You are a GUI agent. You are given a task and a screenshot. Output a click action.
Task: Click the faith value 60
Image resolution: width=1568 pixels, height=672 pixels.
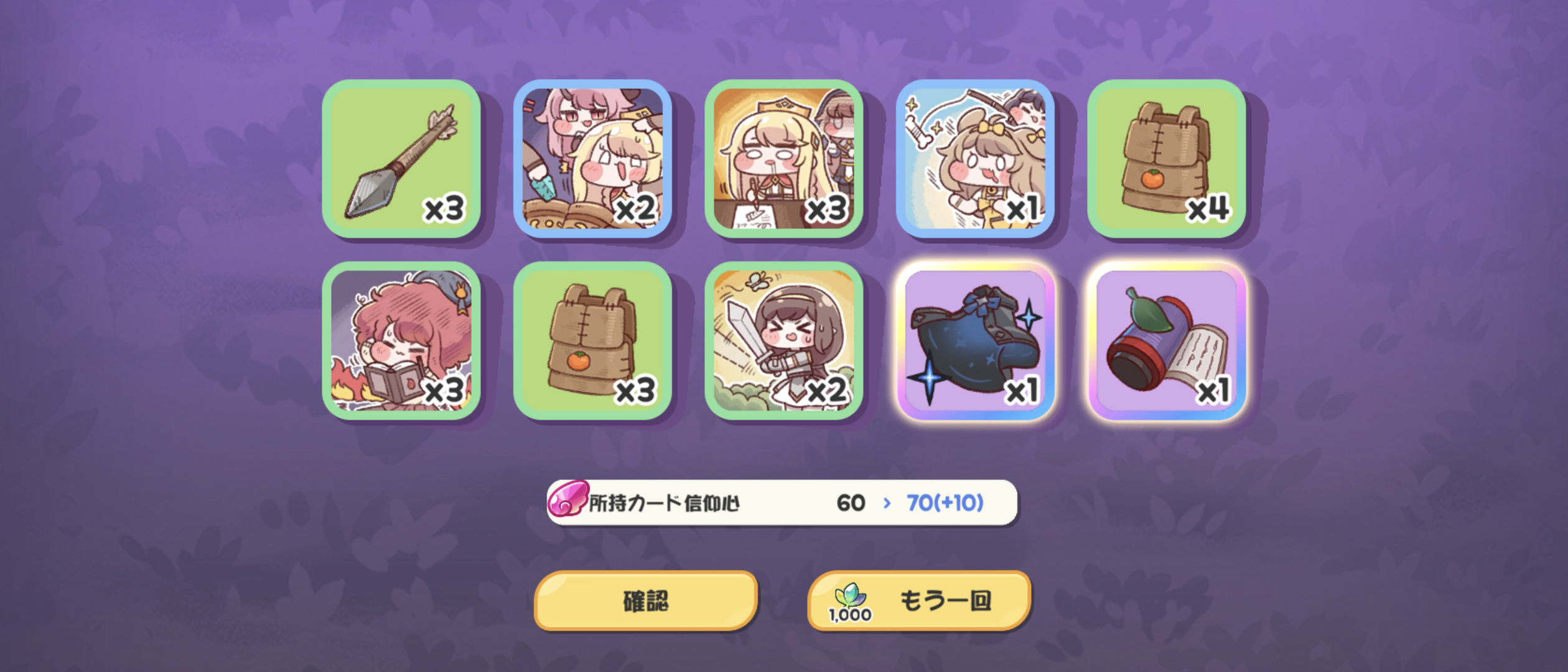(851, 503)
